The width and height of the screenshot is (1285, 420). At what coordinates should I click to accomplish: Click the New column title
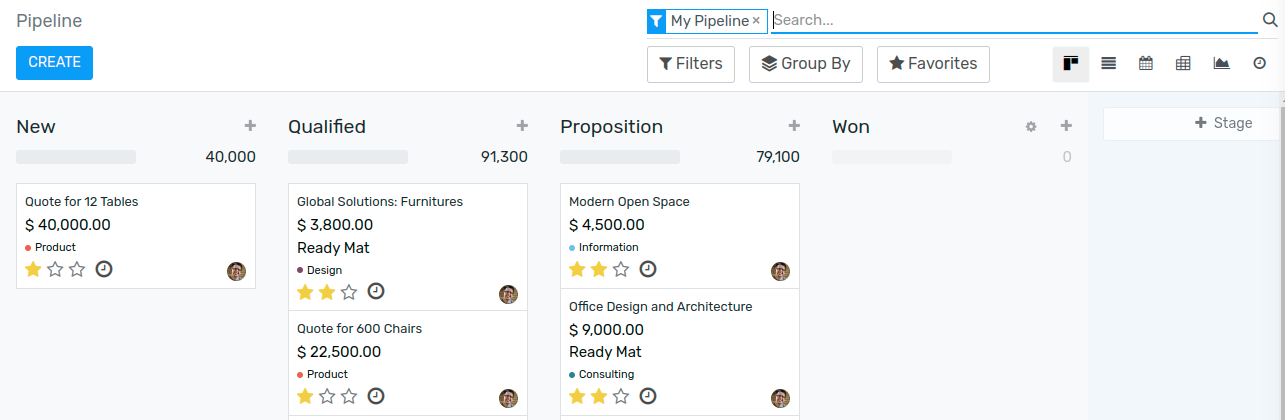point(36,127)
